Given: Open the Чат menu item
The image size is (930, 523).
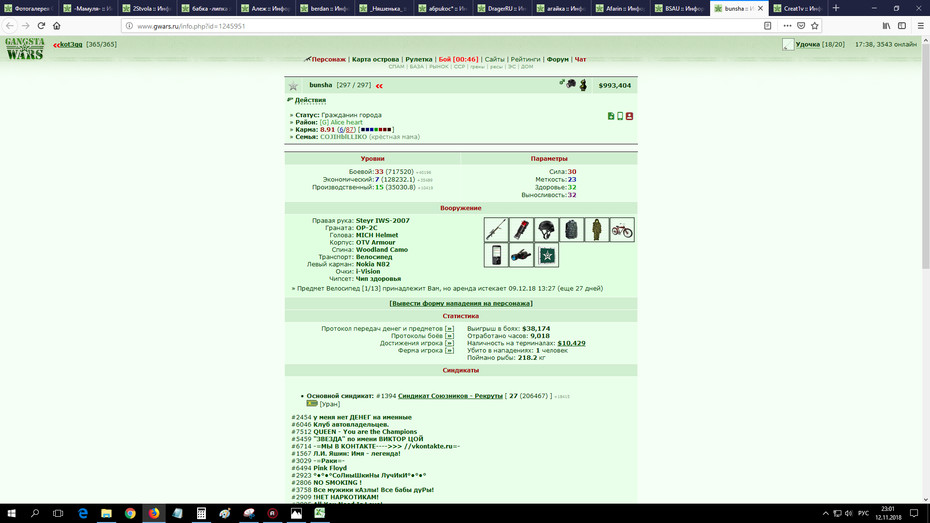Looking at the screenshot, I should pos(580,59).
